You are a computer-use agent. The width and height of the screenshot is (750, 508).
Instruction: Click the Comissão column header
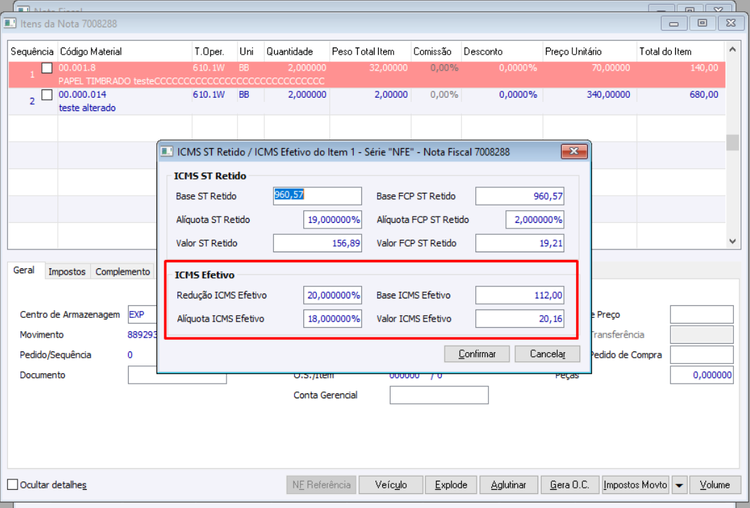[436, 52]
